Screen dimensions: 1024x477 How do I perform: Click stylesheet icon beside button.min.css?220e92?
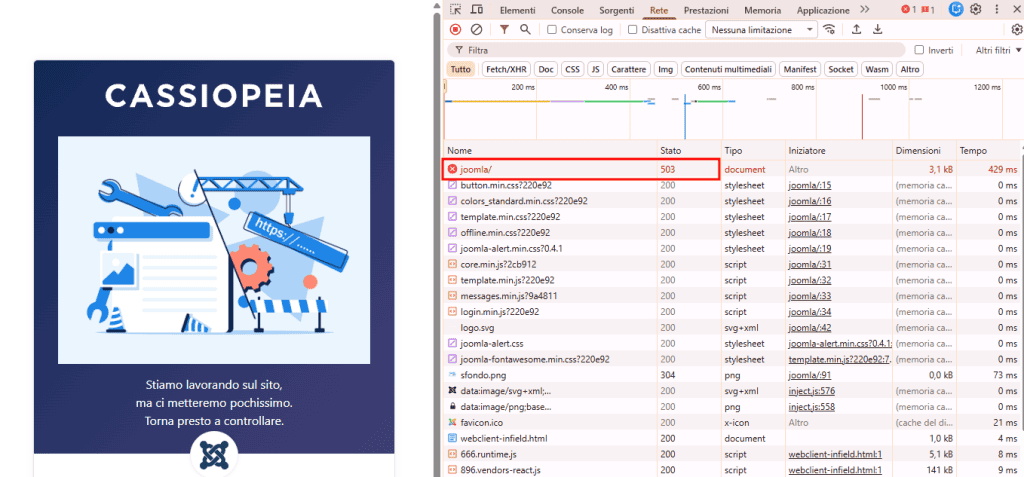point(453,185)
